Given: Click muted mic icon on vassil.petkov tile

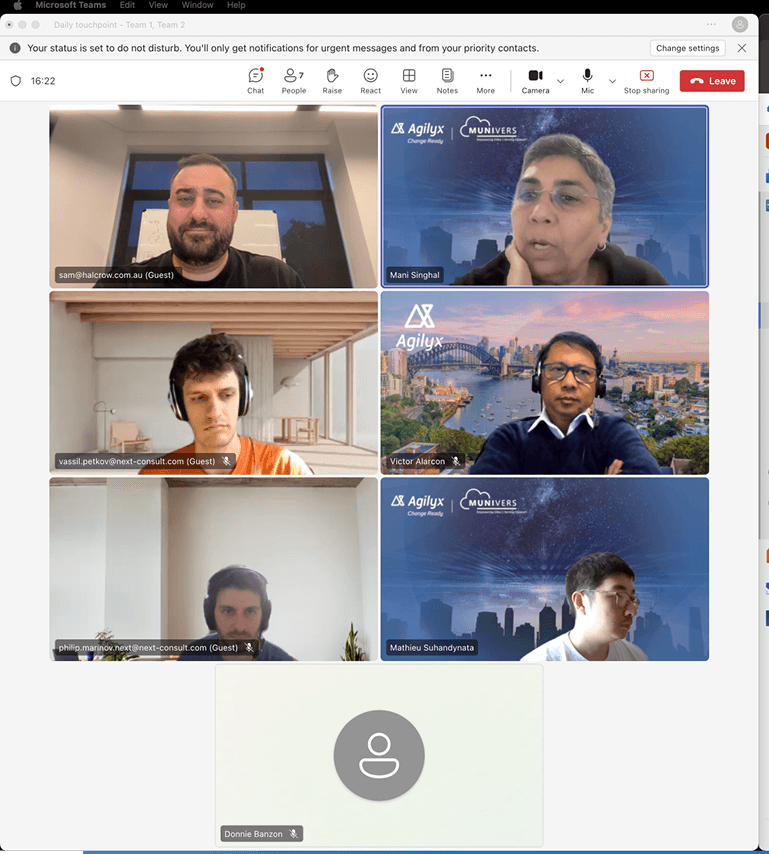Looking at the screenshot, I should click(x=227, y=461).
